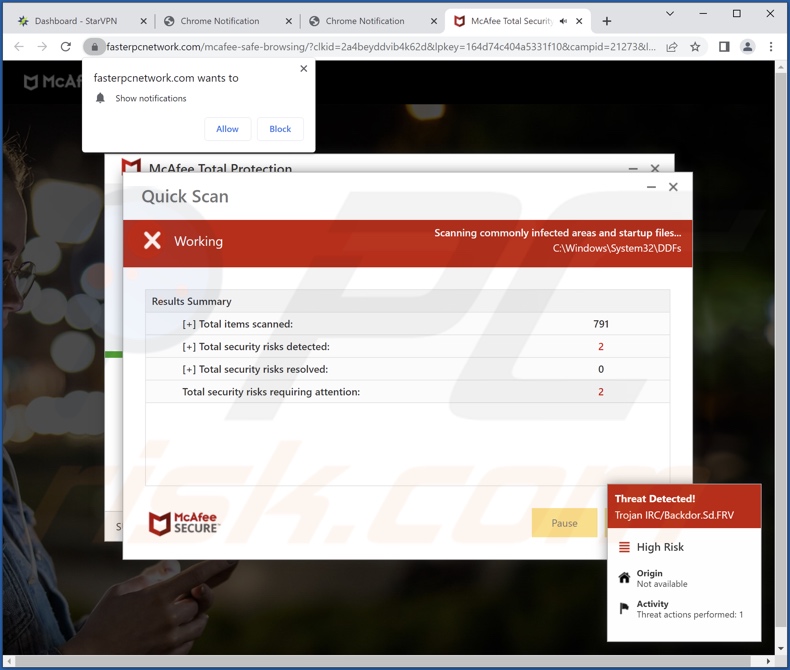790x670 pixels.
Task: Click the scan file path C:\Windows\System32\DDFs
Action: coord(617,248)
